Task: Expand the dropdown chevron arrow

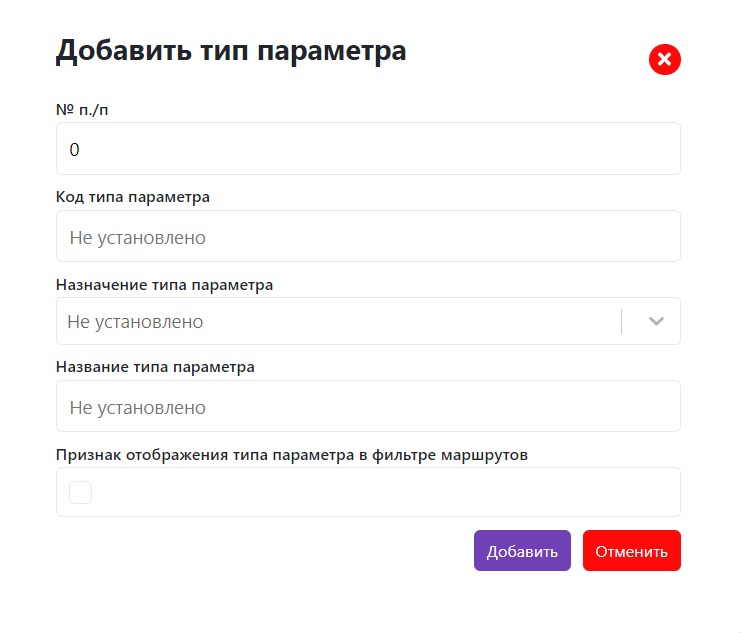Action: [x=656, y=322]
